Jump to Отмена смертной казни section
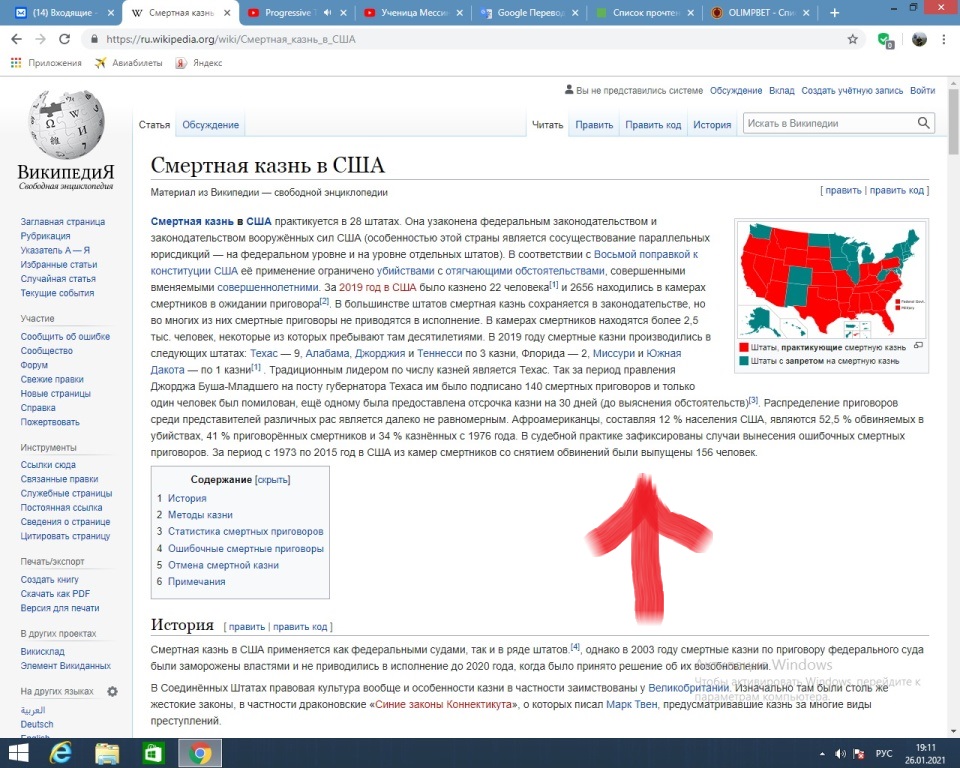Image resolution: width=960 pixels, height=768 pixels. [223, 565]
